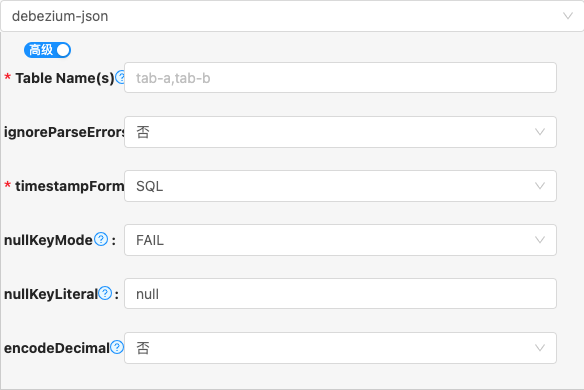584x390 pixels.
Task: Click the nullKeyMode question mark icon
Action: coord(101,239)
